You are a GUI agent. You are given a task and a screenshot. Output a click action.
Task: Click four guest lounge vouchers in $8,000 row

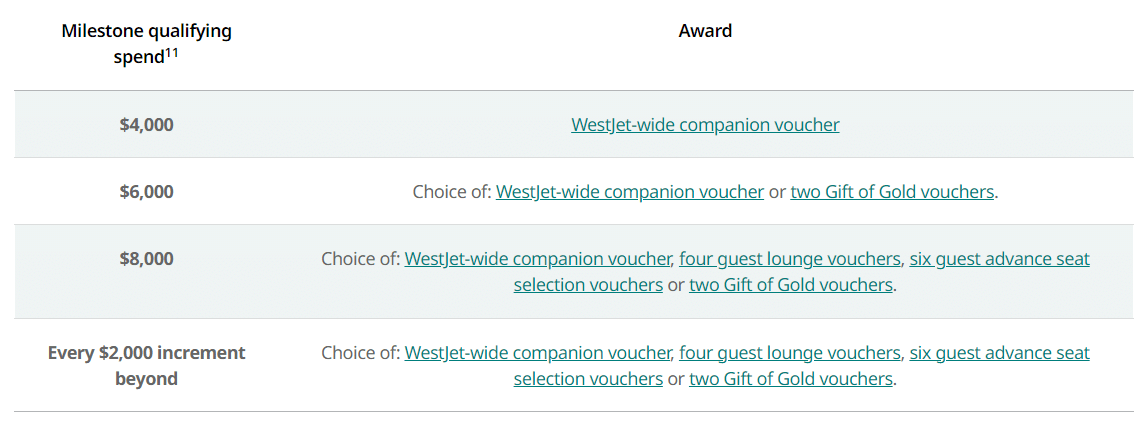[x=789, y=259]
